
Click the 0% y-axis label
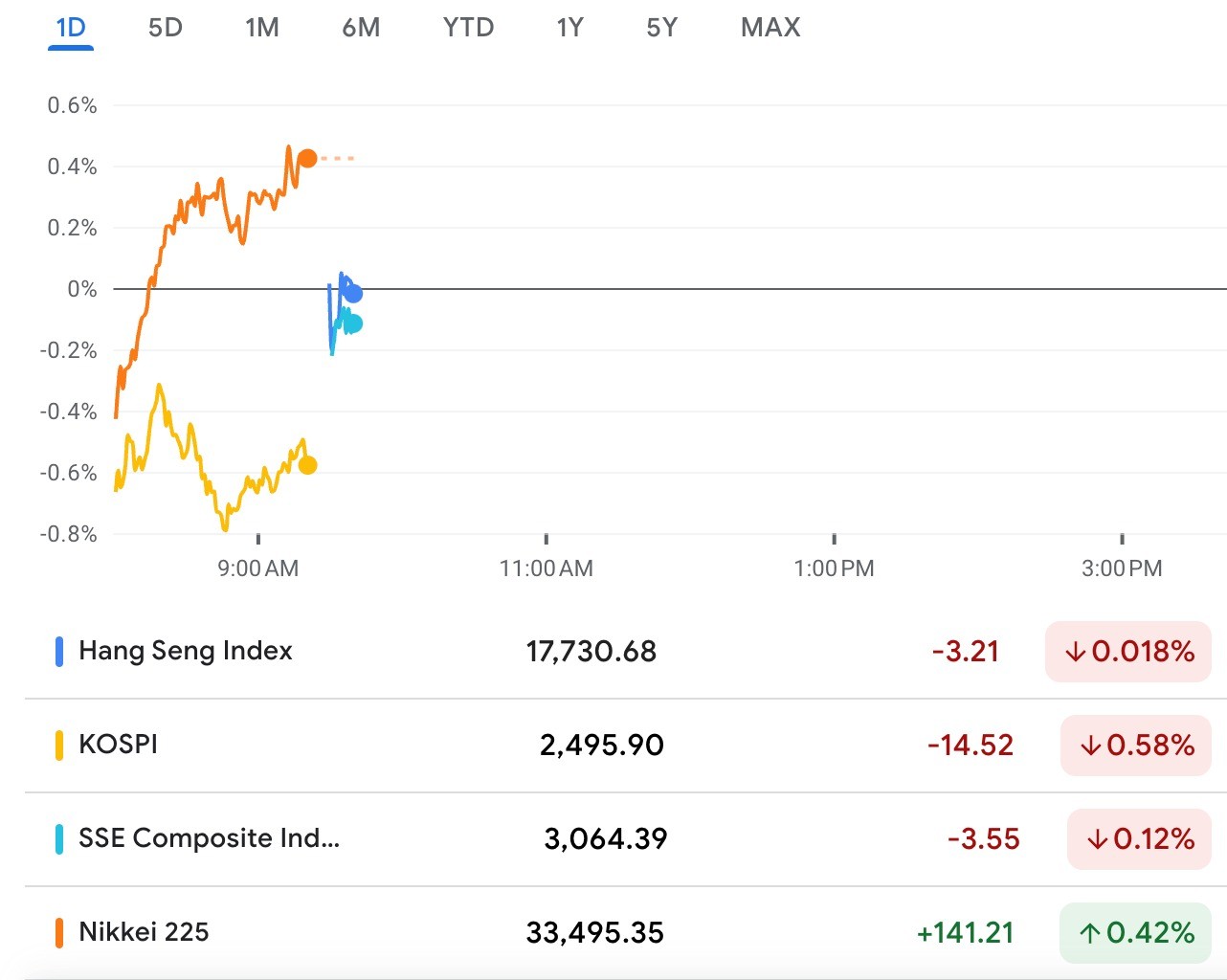[x=82, y=289]
